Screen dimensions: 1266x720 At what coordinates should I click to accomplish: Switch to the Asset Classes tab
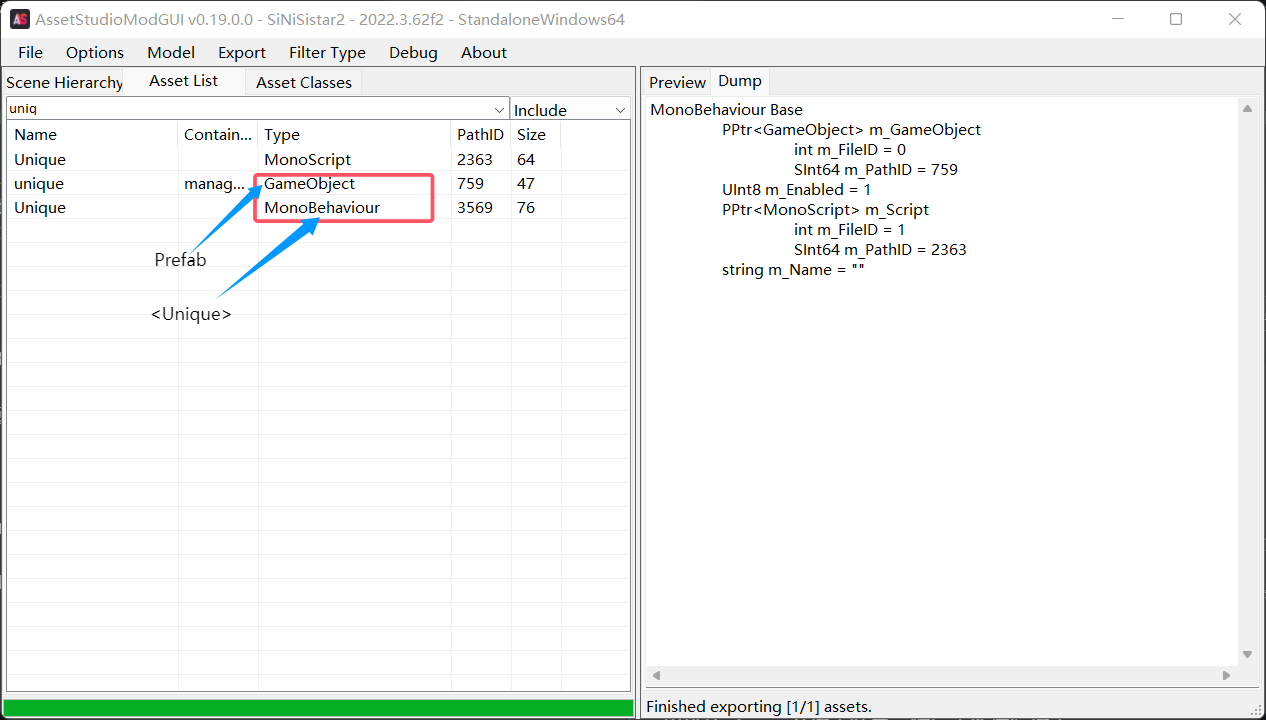303,83
